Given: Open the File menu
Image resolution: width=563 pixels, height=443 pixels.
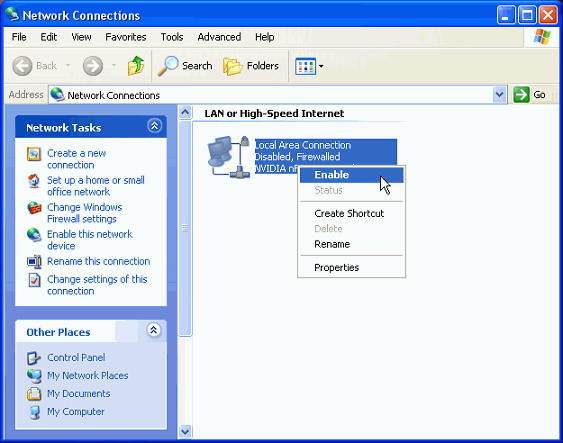Looking at the screenshot, I should 19,37.
